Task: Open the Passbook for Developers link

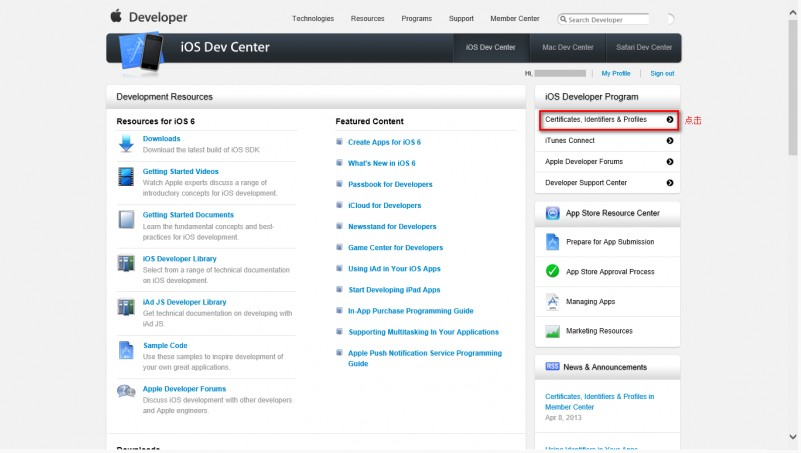Action: pyautogui.click(x=390, y=184)
